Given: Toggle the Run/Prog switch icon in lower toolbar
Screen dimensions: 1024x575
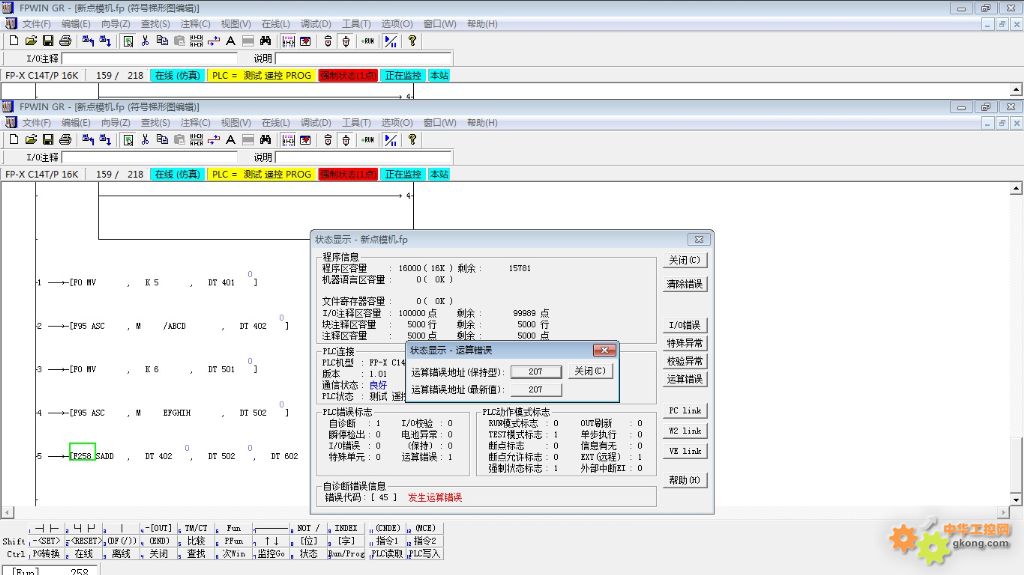Looking at the screenshot, I should [x=391, y=139].
